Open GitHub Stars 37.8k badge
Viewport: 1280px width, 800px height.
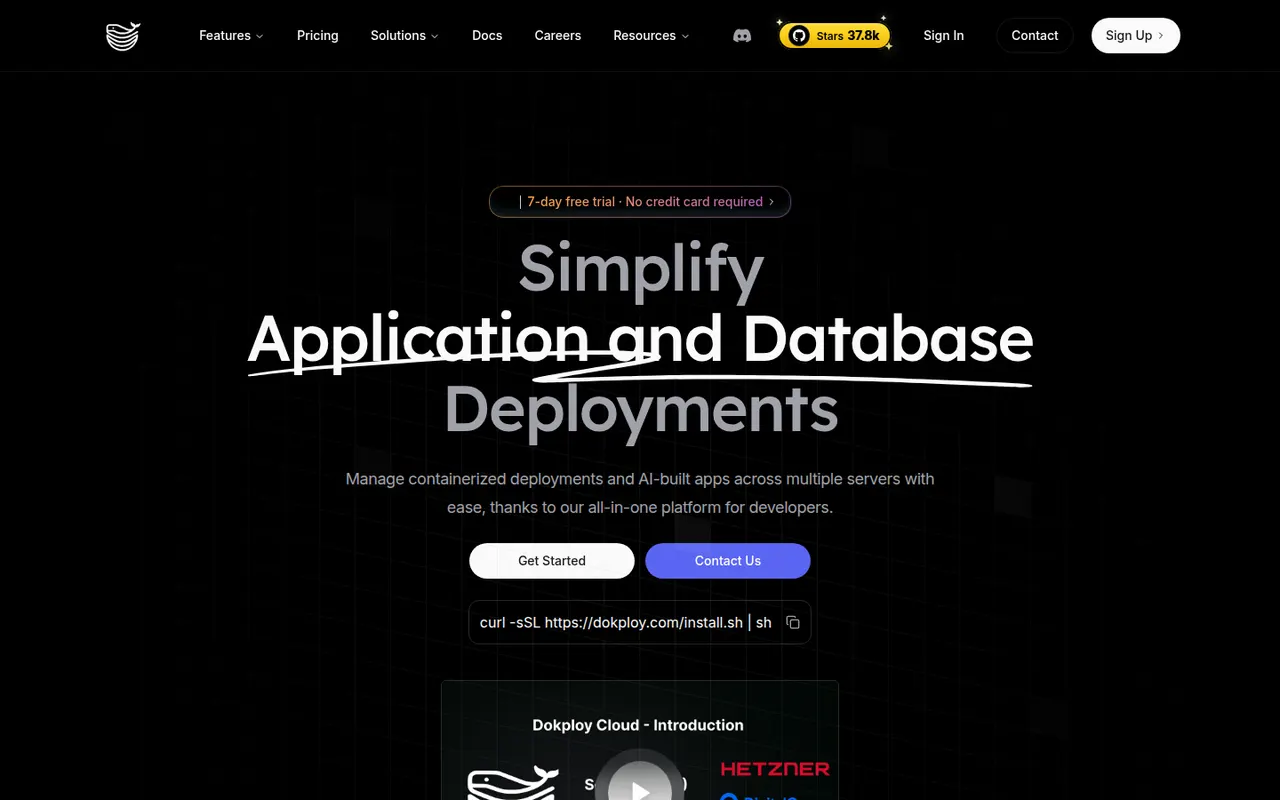835,36
